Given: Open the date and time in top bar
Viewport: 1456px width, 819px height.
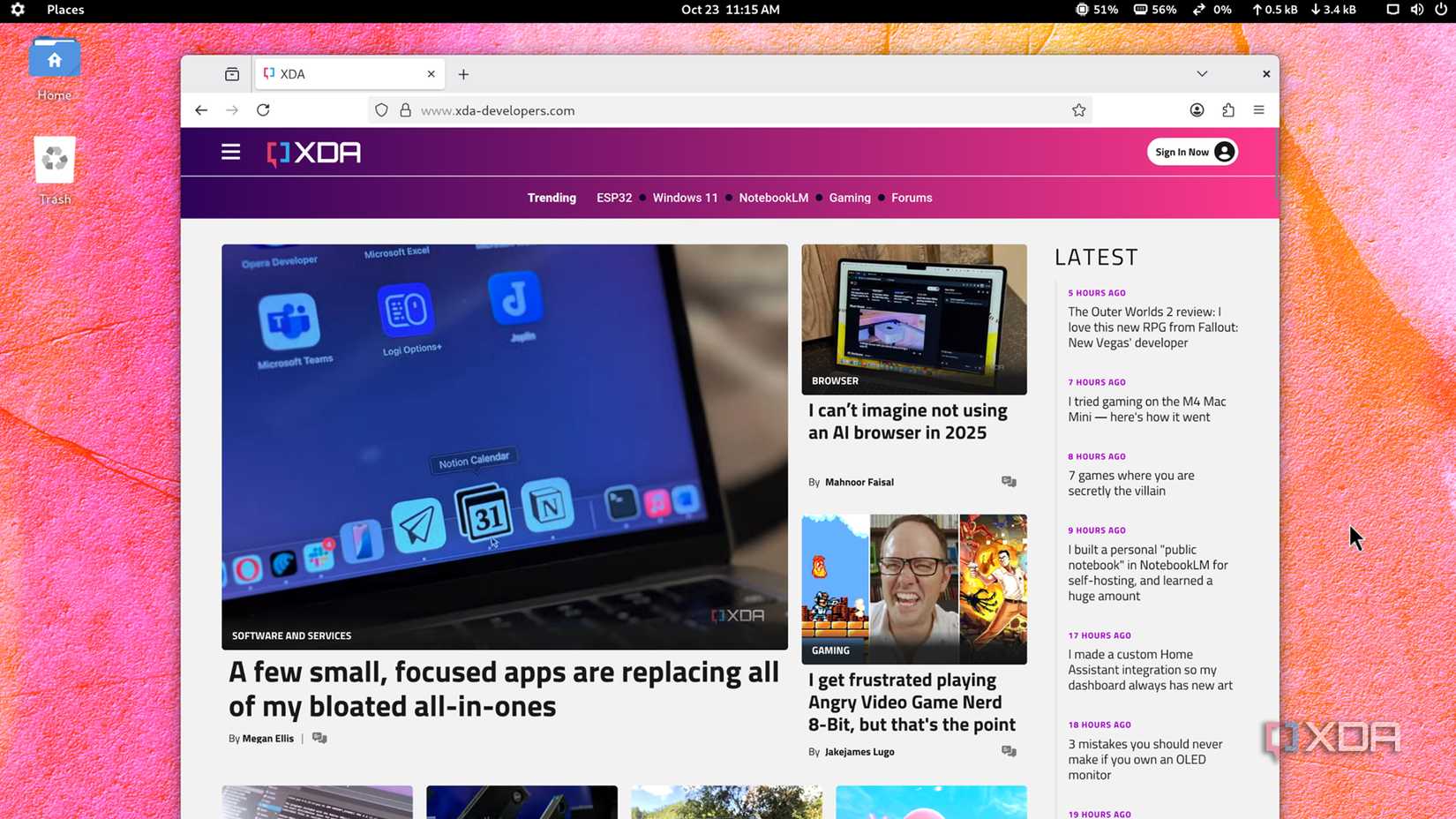Looking at the screenshot, I should (730, 10).
